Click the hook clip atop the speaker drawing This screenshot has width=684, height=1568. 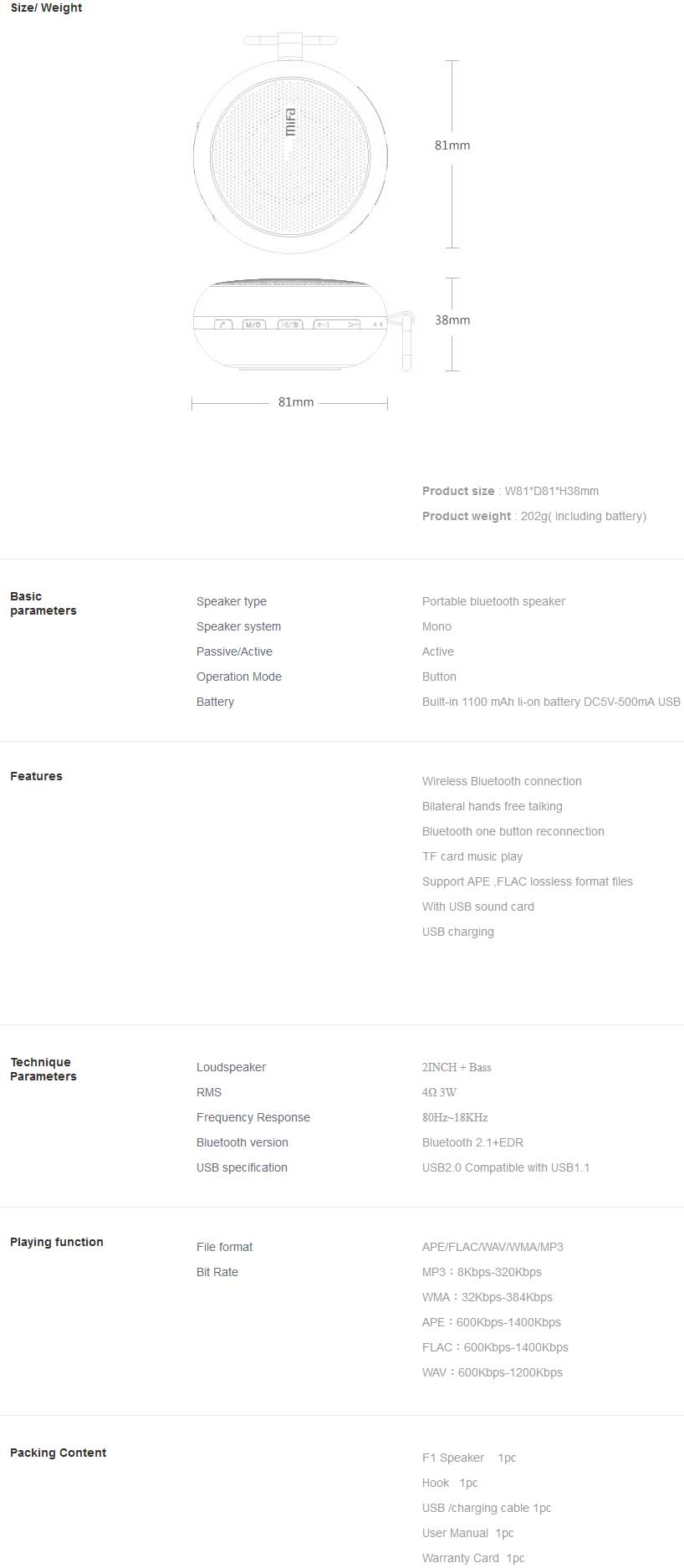(x=289, y=43)
